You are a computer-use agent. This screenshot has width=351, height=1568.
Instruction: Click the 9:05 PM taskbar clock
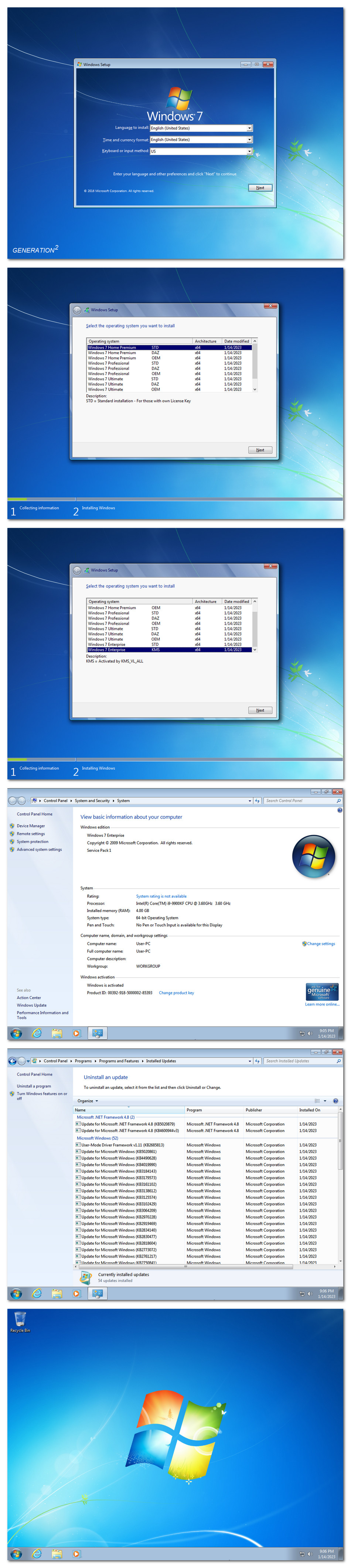(327, 1033)
